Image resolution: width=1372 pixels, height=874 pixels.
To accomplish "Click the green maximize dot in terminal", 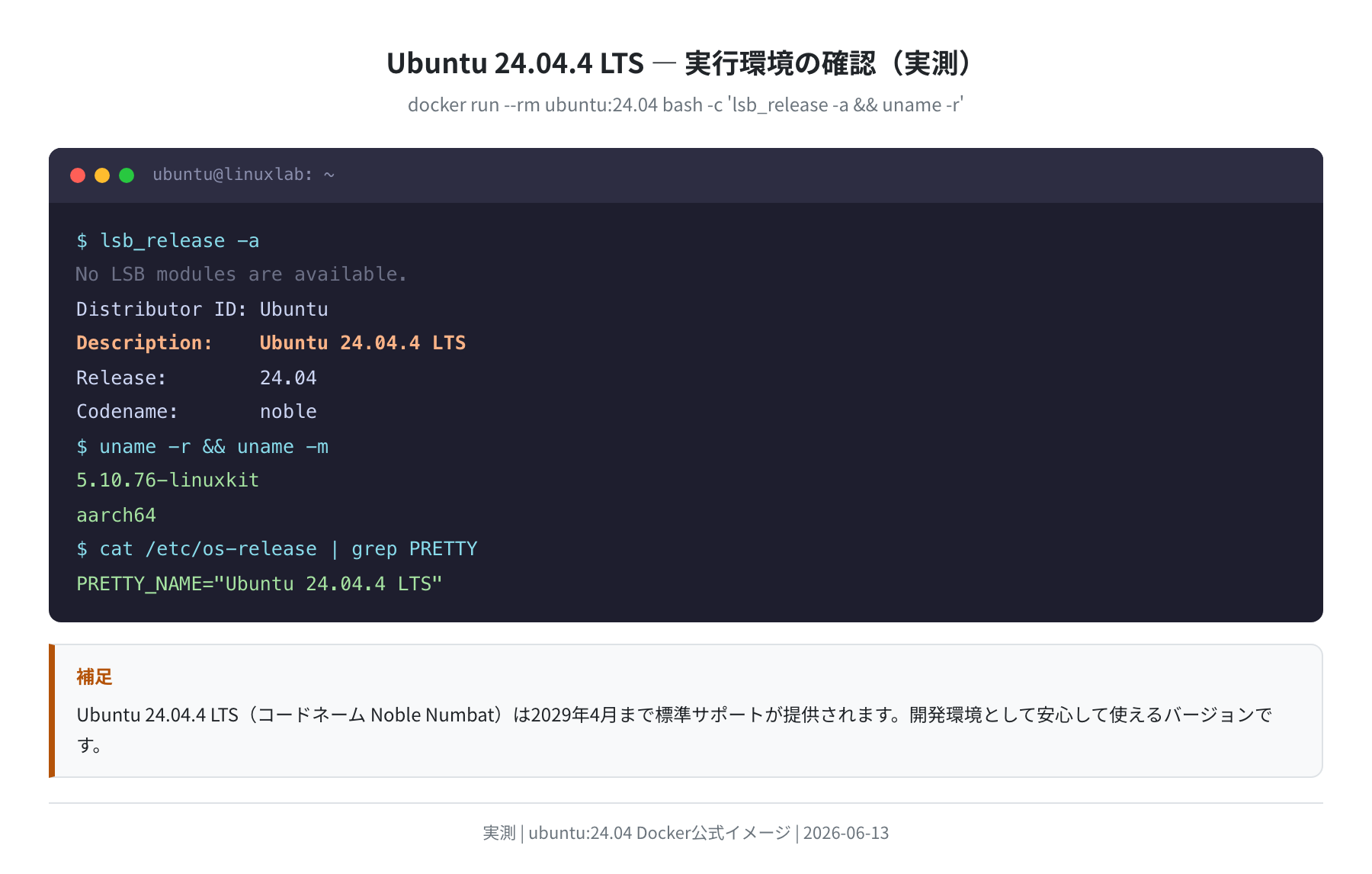I will click(x=127, y=175).
